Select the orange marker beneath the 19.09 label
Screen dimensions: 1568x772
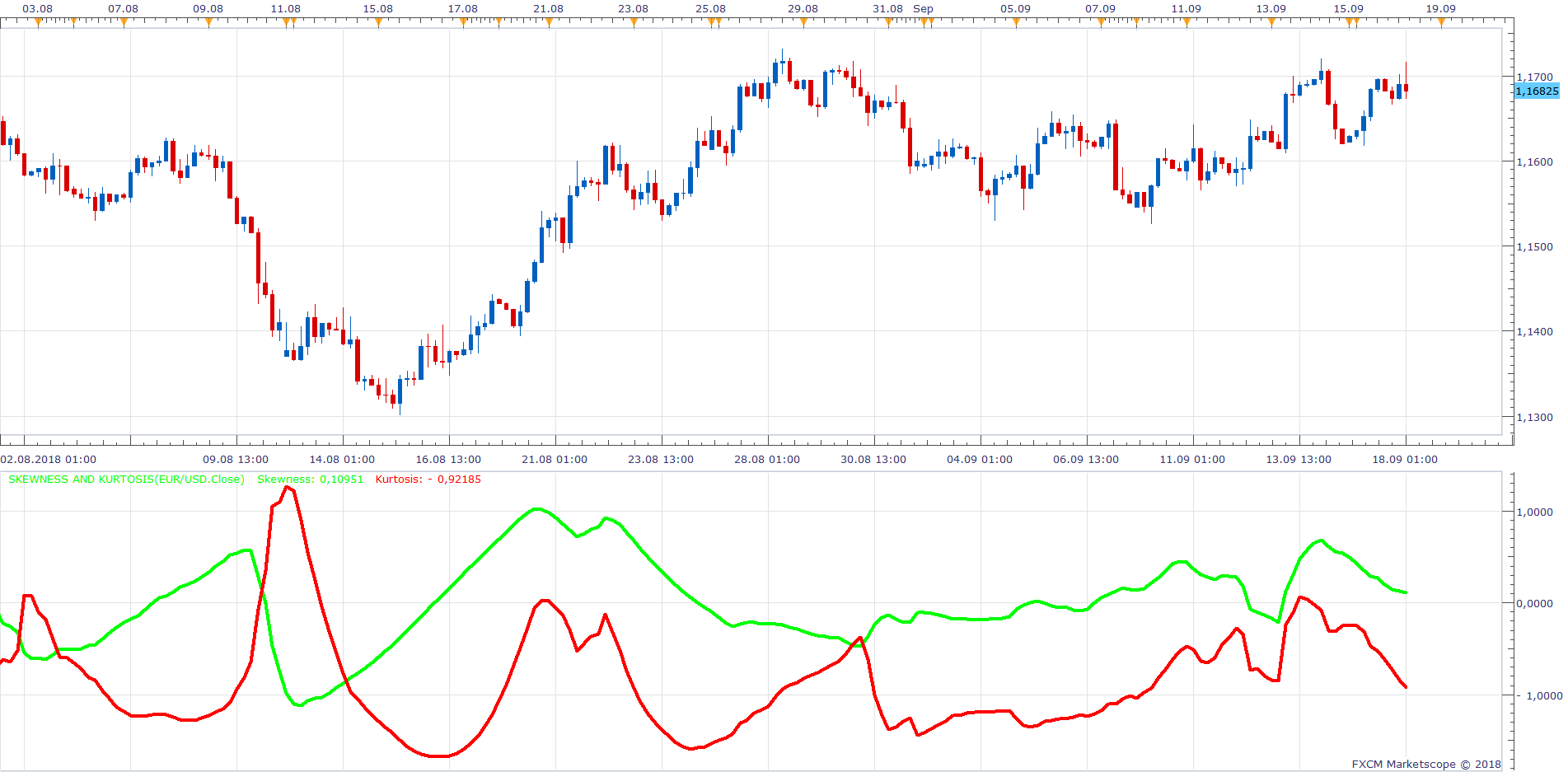[x=1441, y=22]
